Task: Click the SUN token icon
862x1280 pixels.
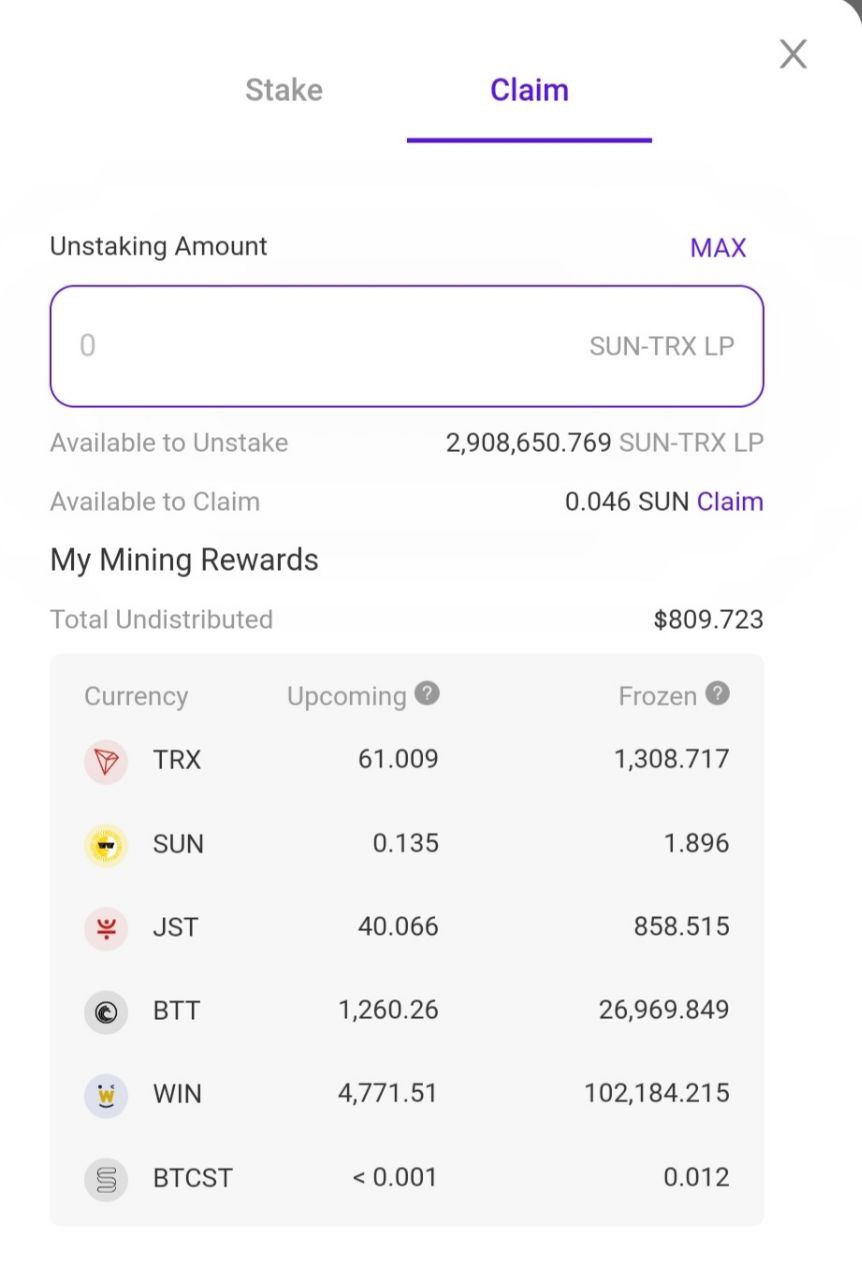Action: pos(106,845)
